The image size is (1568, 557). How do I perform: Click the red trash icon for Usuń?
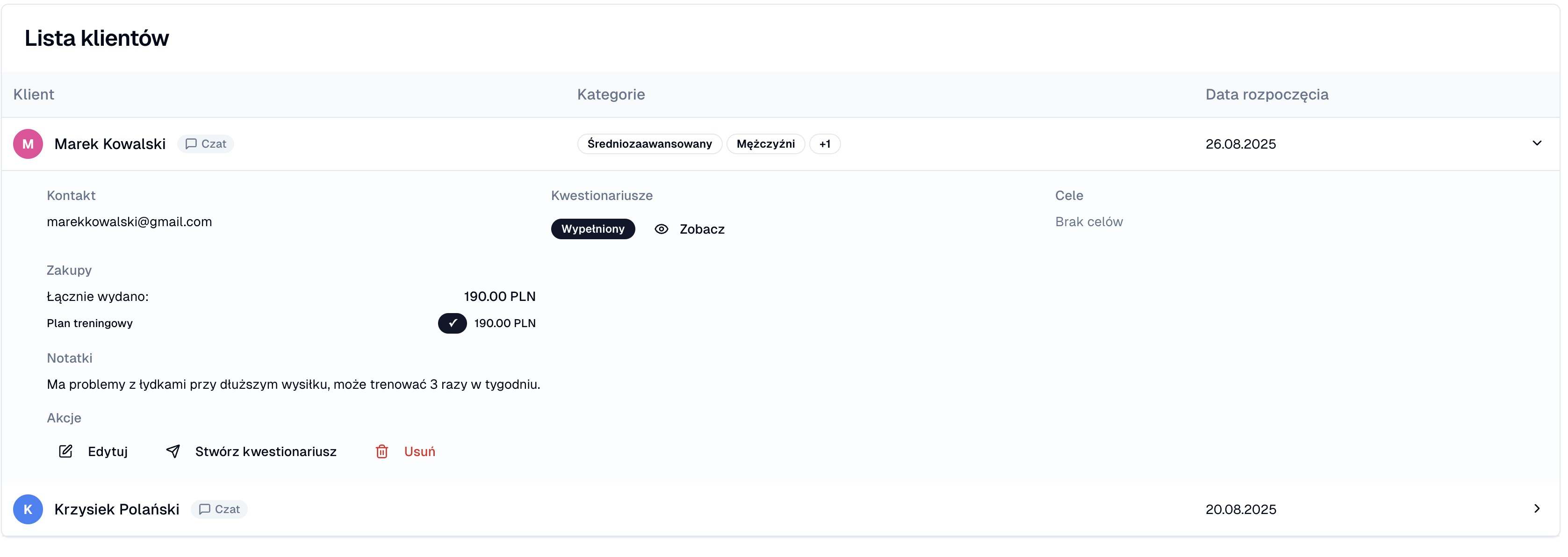coord(382,451)
